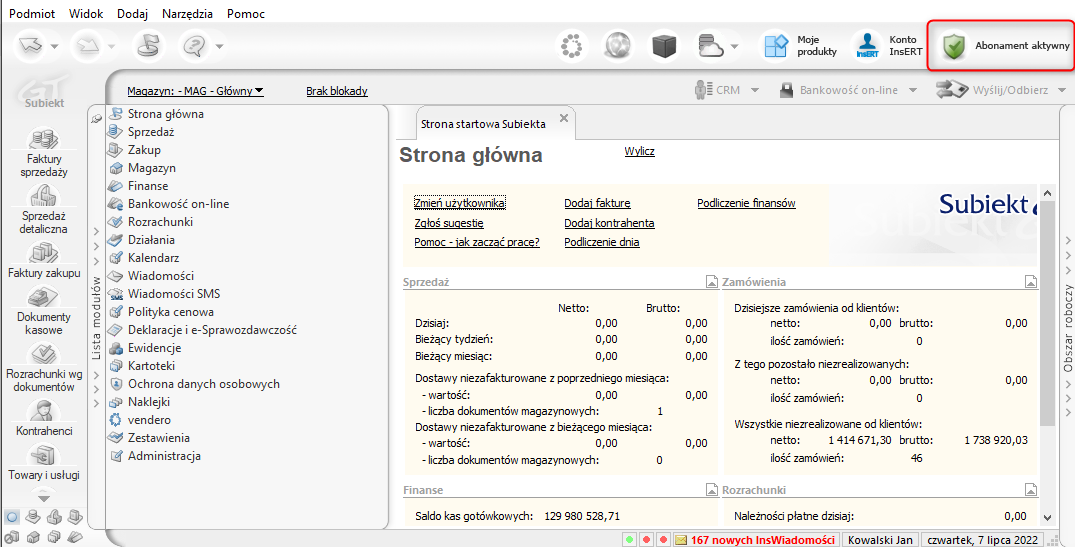Click the Dodaj fakturę link
This screenshot has height=547, width=1075.
point(597,203)
